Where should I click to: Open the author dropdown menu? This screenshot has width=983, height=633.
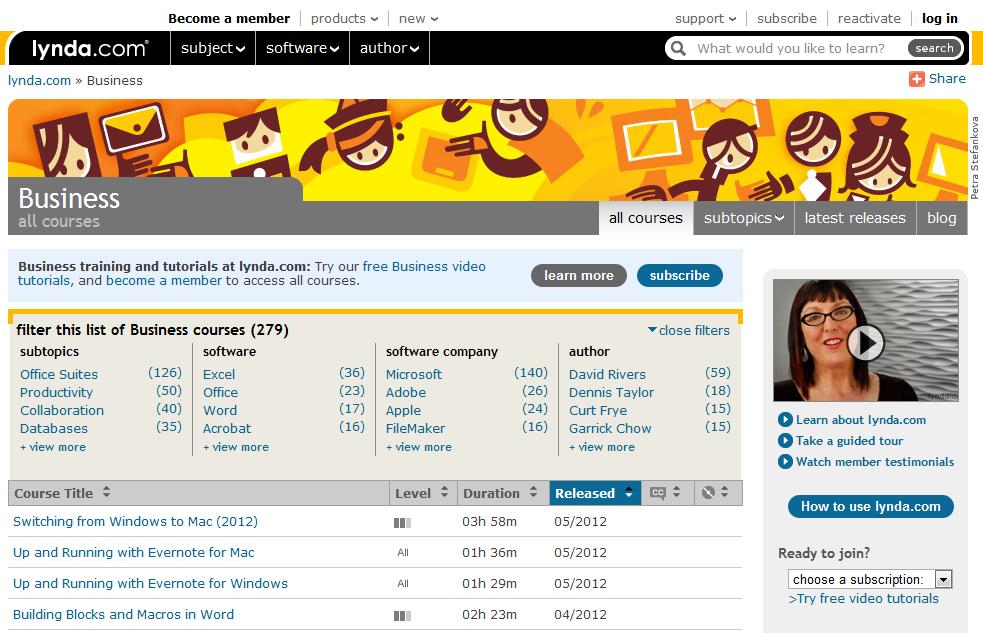click(x=389, y=48)
